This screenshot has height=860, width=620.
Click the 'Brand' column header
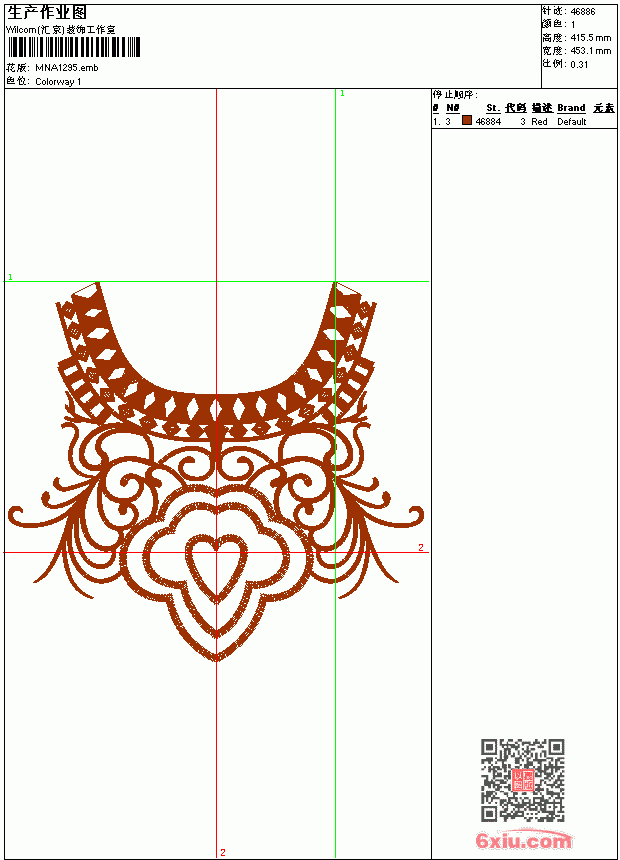[571, 108]
